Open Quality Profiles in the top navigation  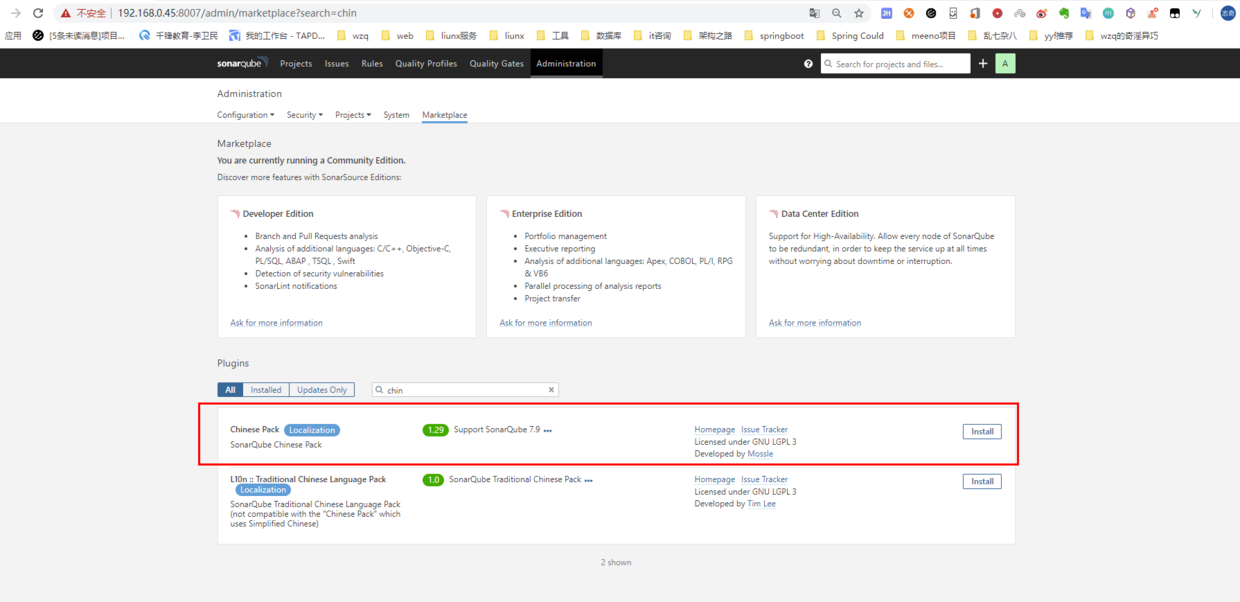click(426, 63)
